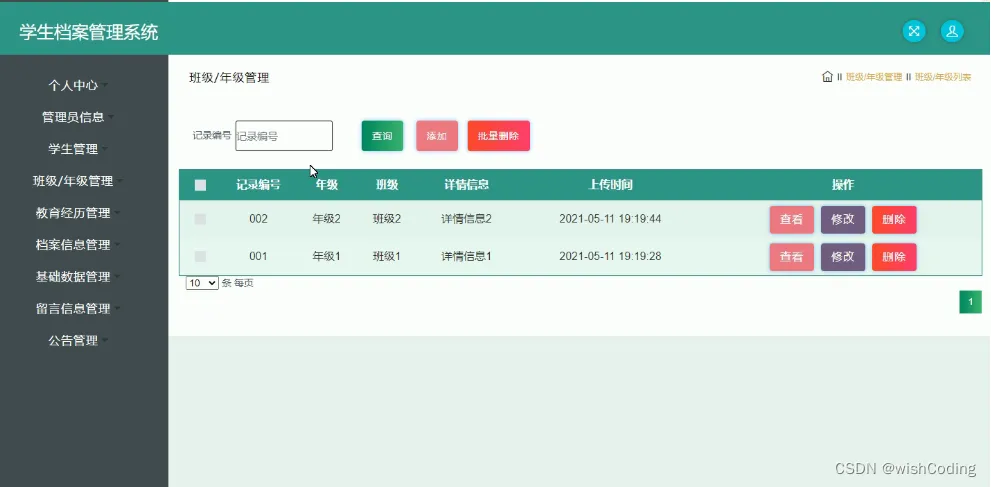Click the 记录编号 search input field
Viewport: 991px width, 487px height.
coord(284,136)
